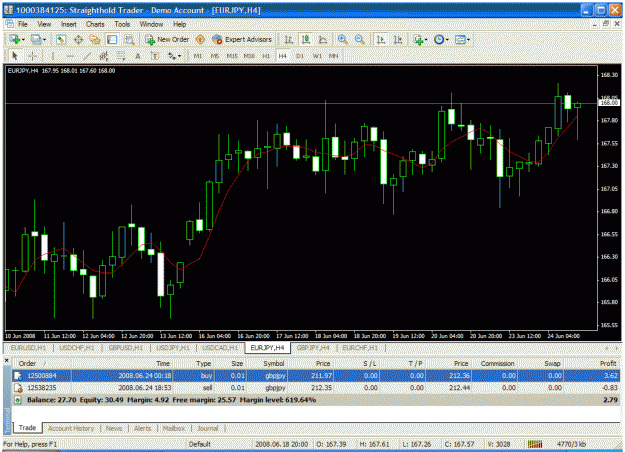Select the crosshair tool
Viewport: 625px width, 452px height.
(32, 56)
